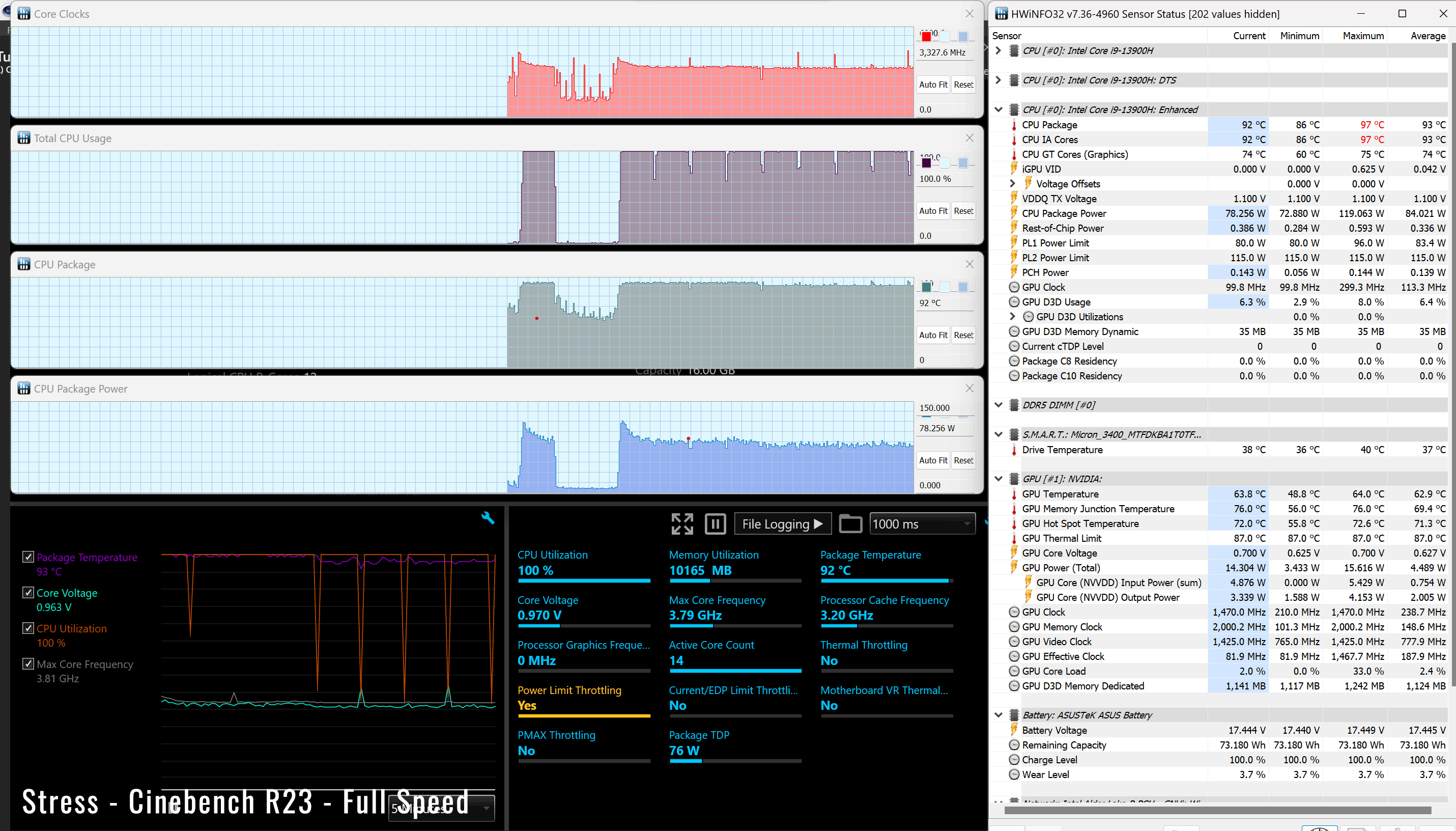The image size is (1456, 831).
Task: Click the CPU Package Power window icon
Action: [x=23, y=389]
